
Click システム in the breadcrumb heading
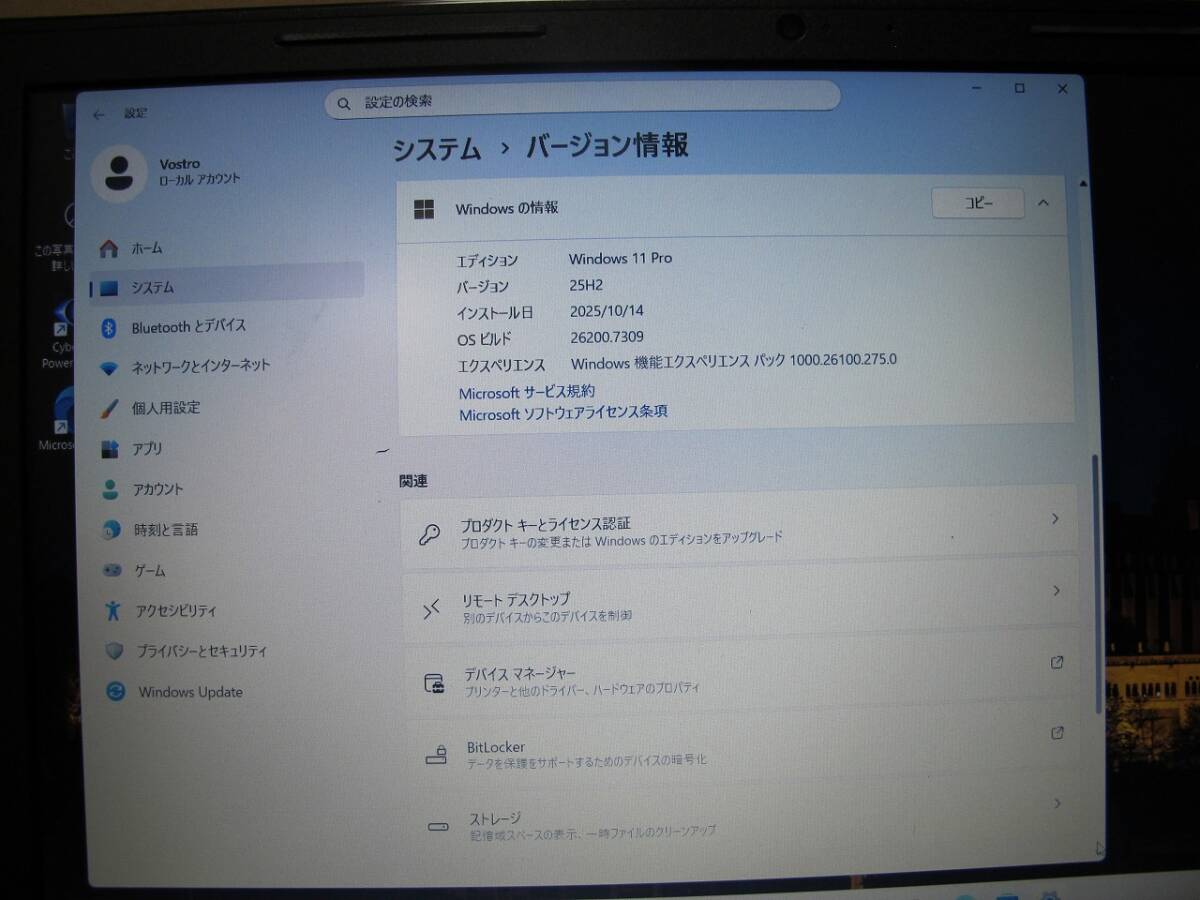[436, 149]
